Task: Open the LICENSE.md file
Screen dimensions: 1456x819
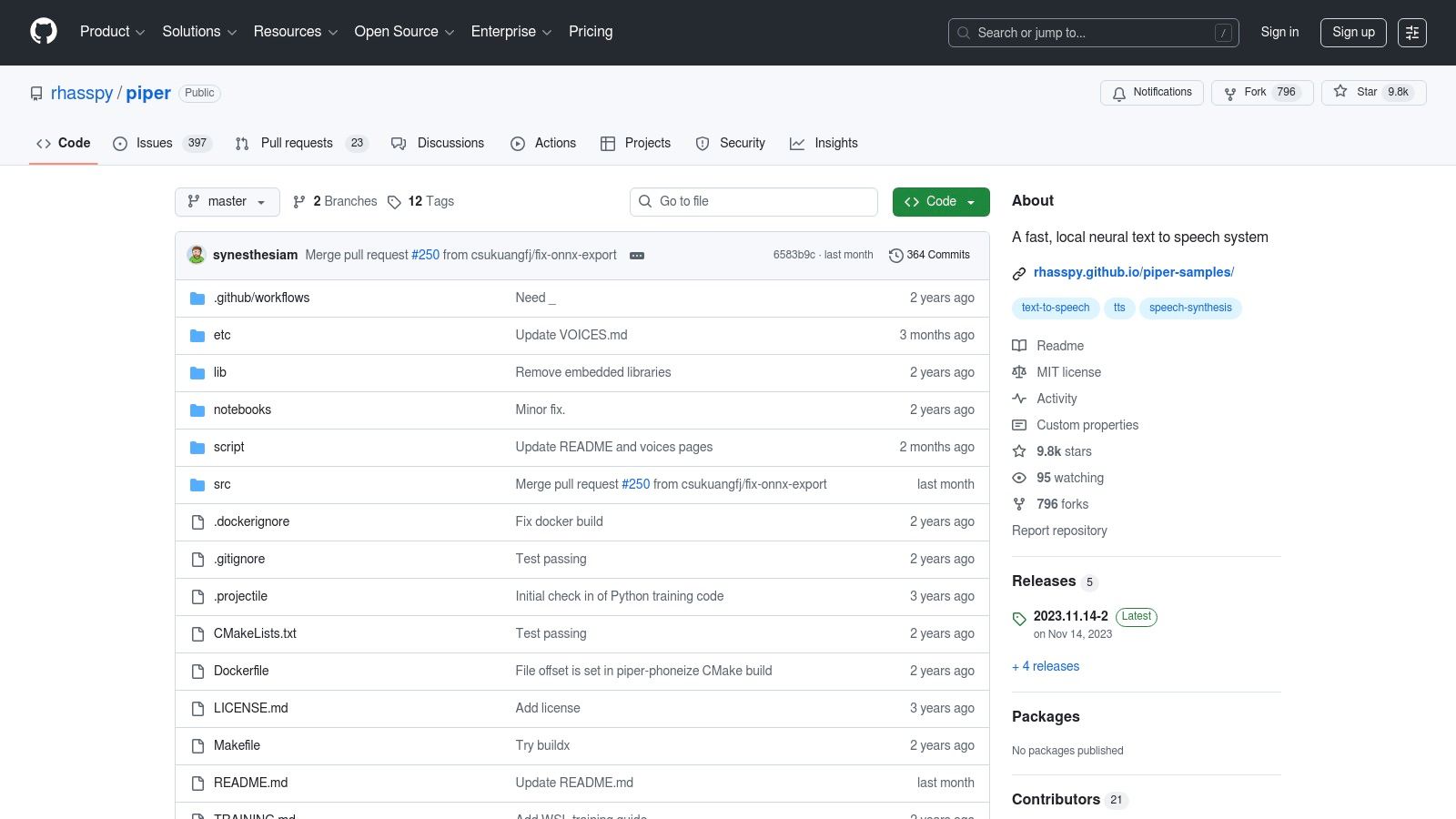Action: [x=250, y=709]
